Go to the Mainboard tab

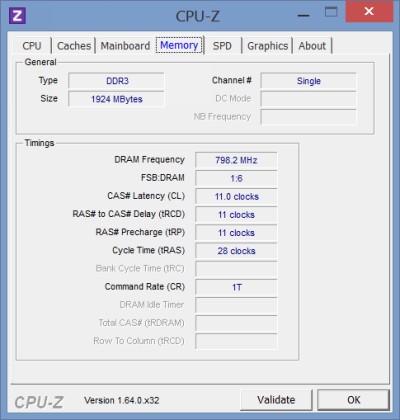[x=125, y=46]
